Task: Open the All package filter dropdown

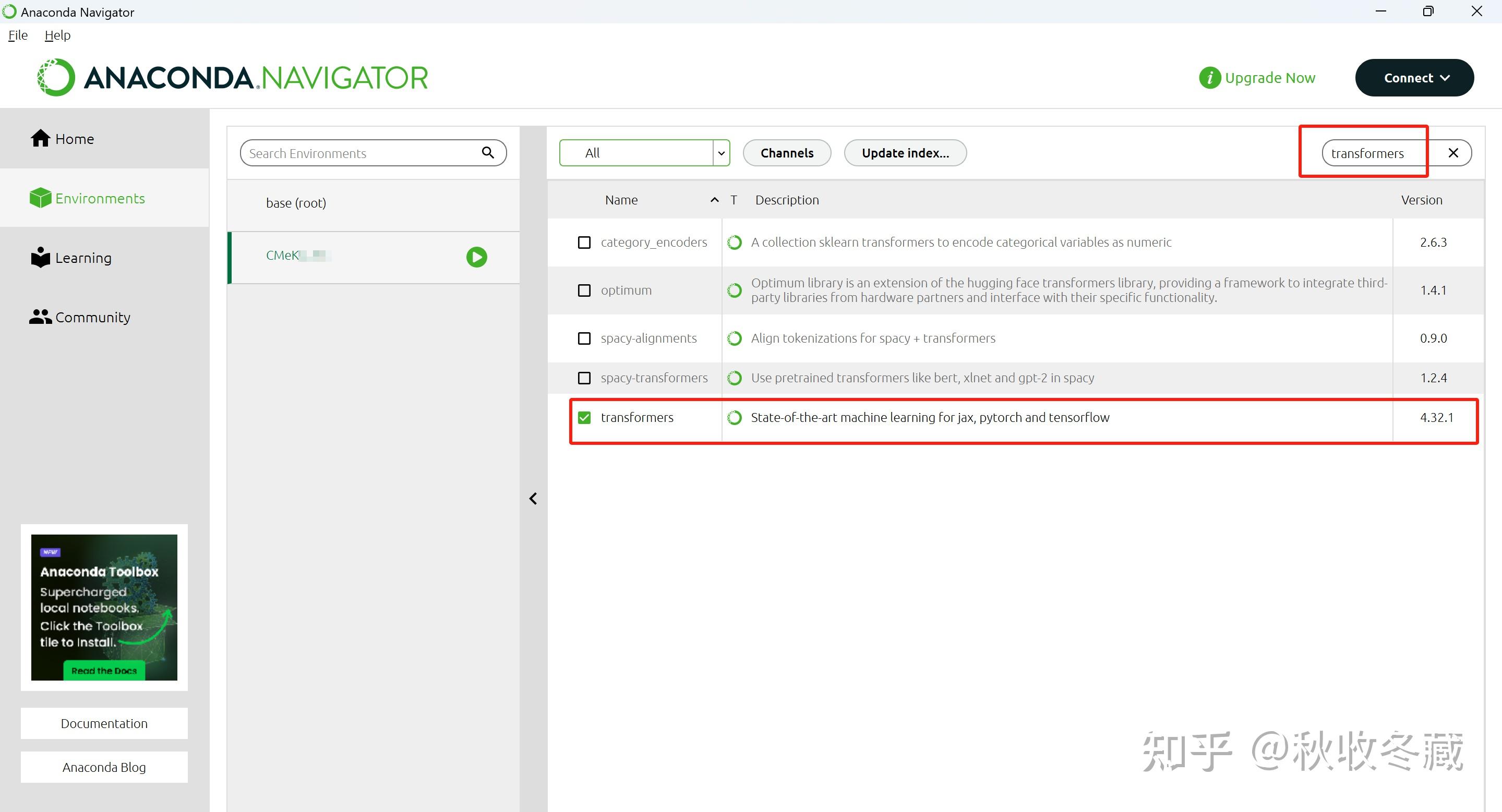Action: (644, 153)
